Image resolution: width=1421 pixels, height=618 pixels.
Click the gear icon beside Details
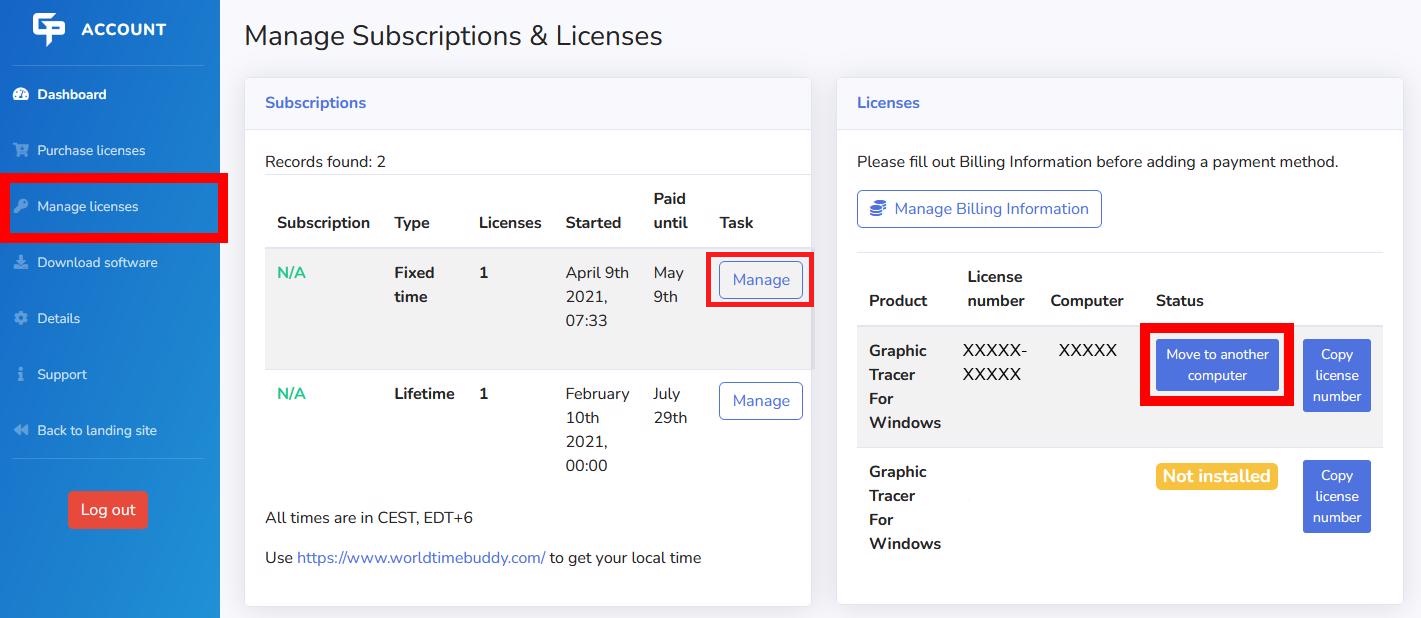coord(21,319)
